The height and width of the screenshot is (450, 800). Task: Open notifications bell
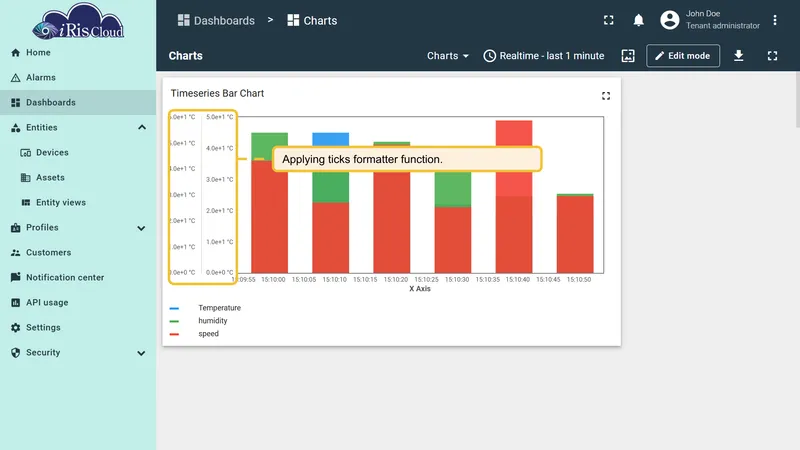638,20
